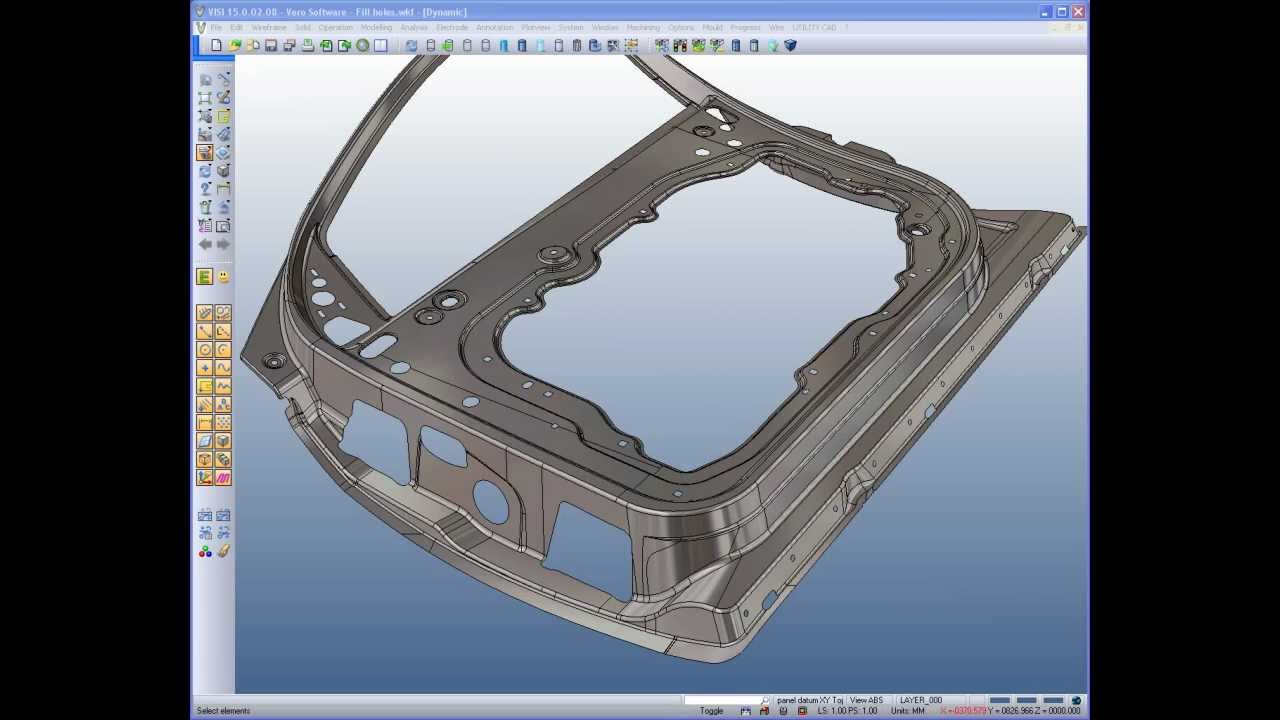Click the blue 3D cube icon ending top toolbar
Viewport: 1280px width, 720px height.
click(790, 45)
